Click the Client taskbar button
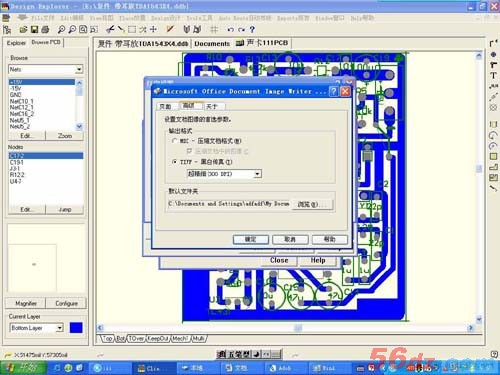The image size is (500, 375). [x=153, y=368]
